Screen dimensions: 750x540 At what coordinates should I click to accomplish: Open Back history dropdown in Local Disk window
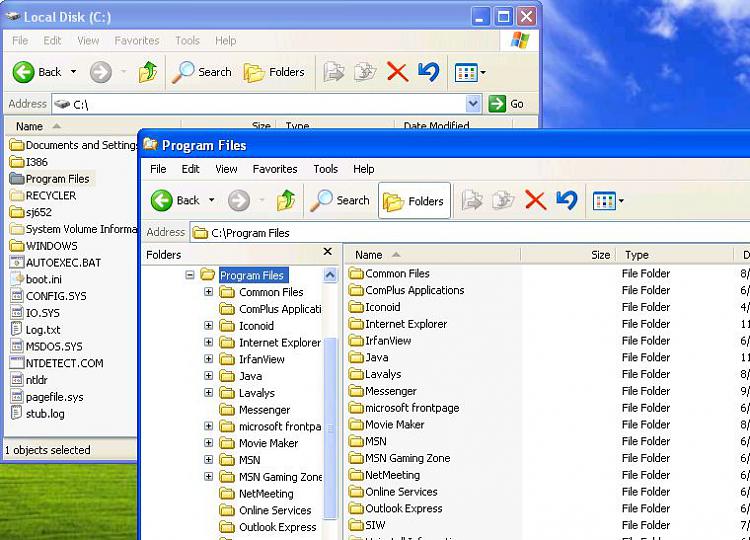73,72
